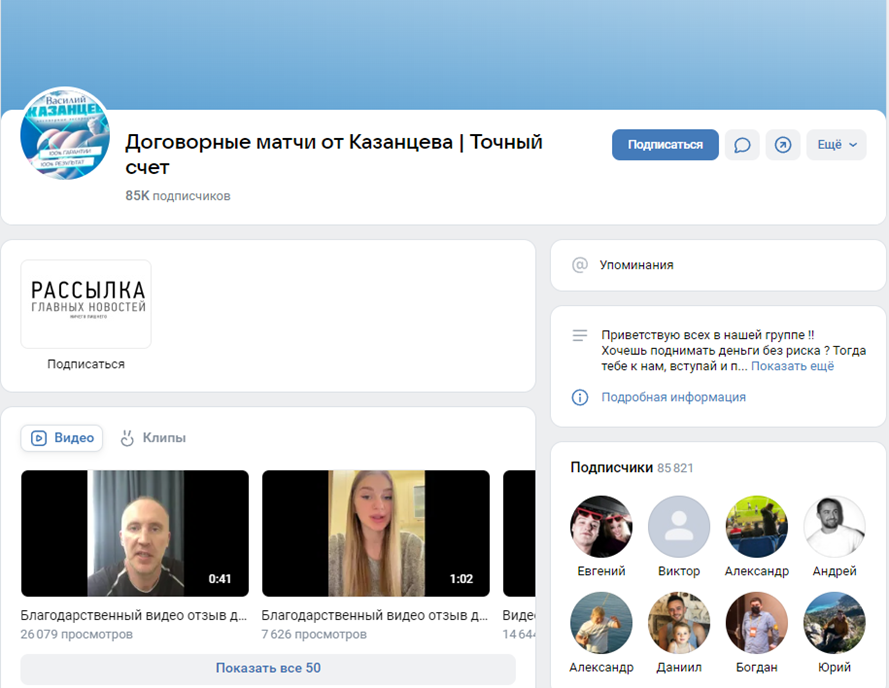Click the play icon on the Видео tab
889x688 pixels.
pyautogui.click(x=40, y=438)
